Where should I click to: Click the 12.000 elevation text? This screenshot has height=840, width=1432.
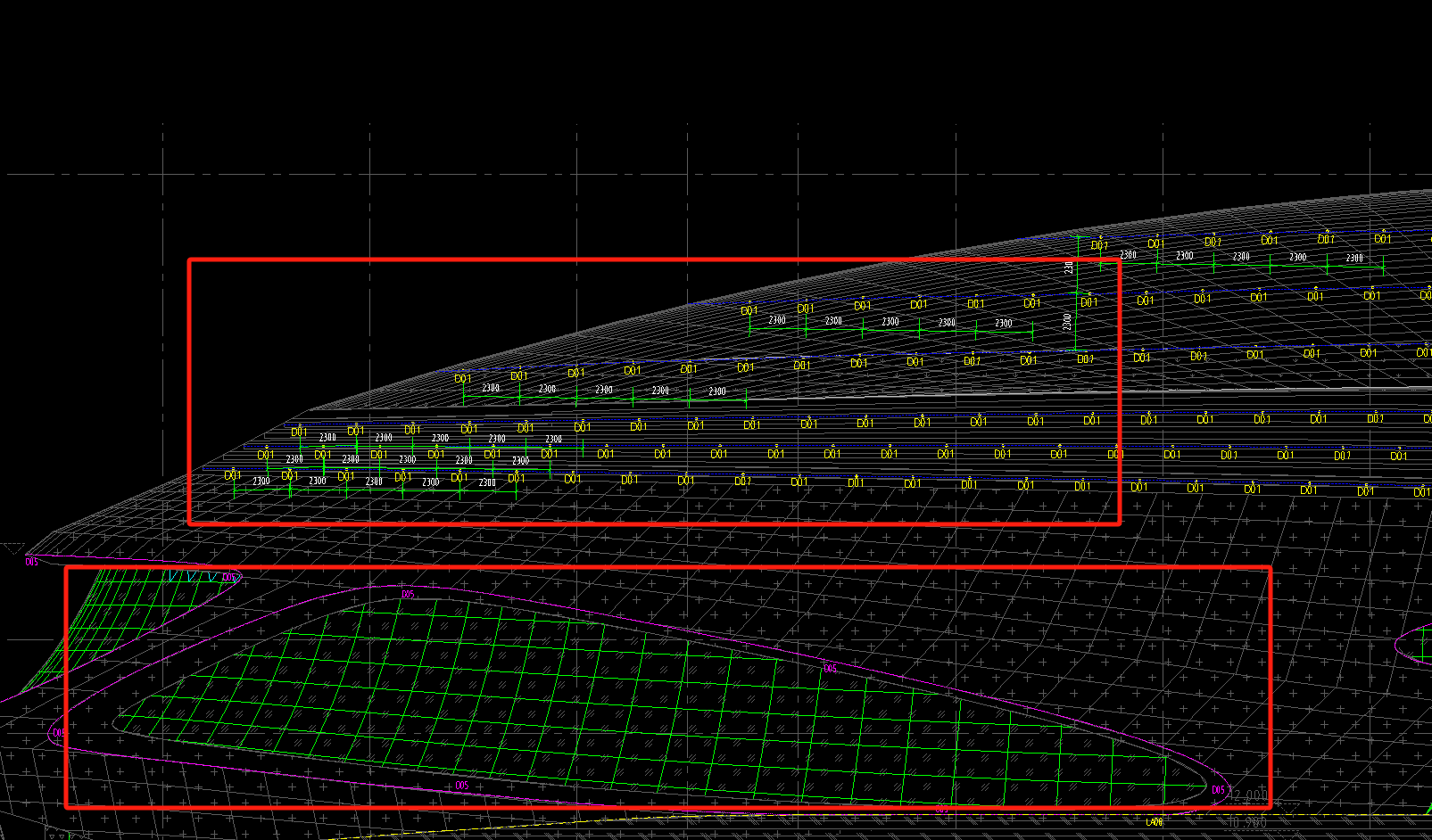pos(1248,795)
